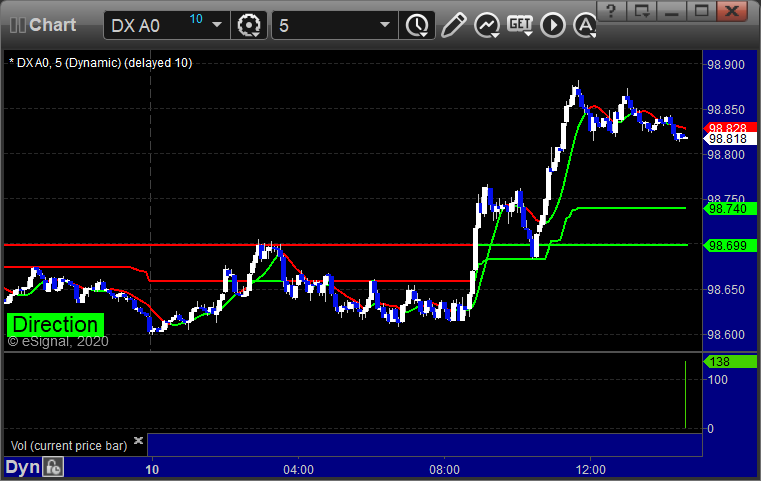Click the Vol (current price bar) label
Image resolution: width=761 pixels, height=481 pixels.
[x=69, y=446]
